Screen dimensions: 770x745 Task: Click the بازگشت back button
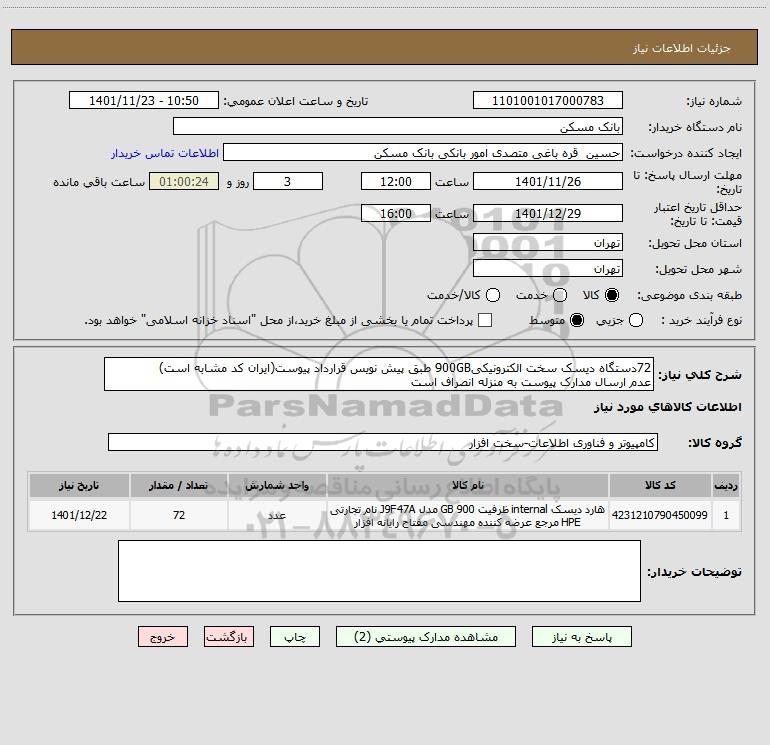pyautogui.click(x=229, y=637)
